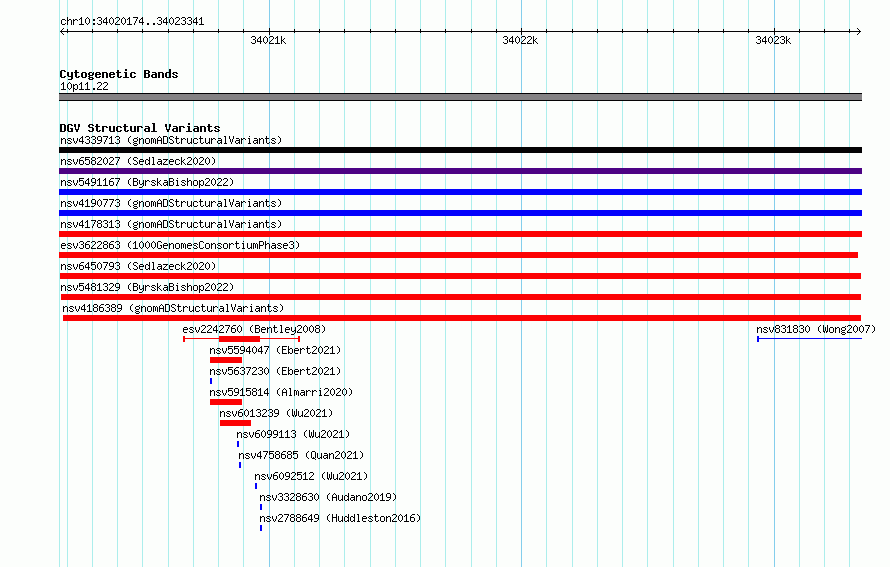
Task: Click nsv3328630 (Audano2019) label
Action: (x=328, y=497)
